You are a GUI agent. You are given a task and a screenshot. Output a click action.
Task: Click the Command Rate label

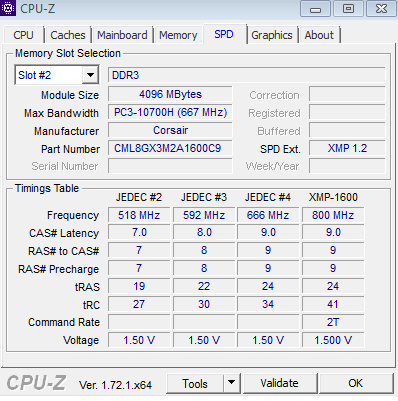[64, 322]
